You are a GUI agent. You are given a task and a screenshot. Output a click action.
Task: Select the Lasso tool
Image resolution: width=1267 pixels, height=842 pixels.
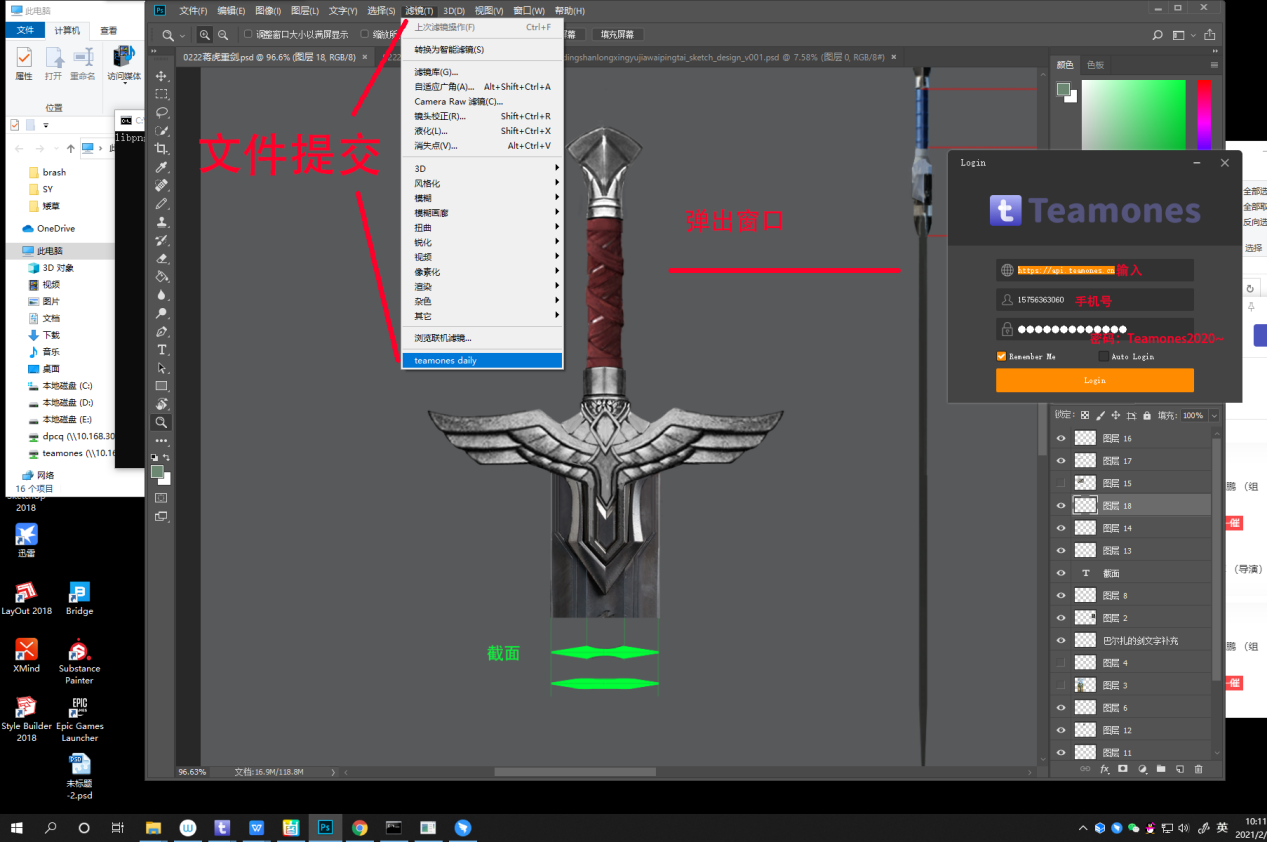coord(161,112)
